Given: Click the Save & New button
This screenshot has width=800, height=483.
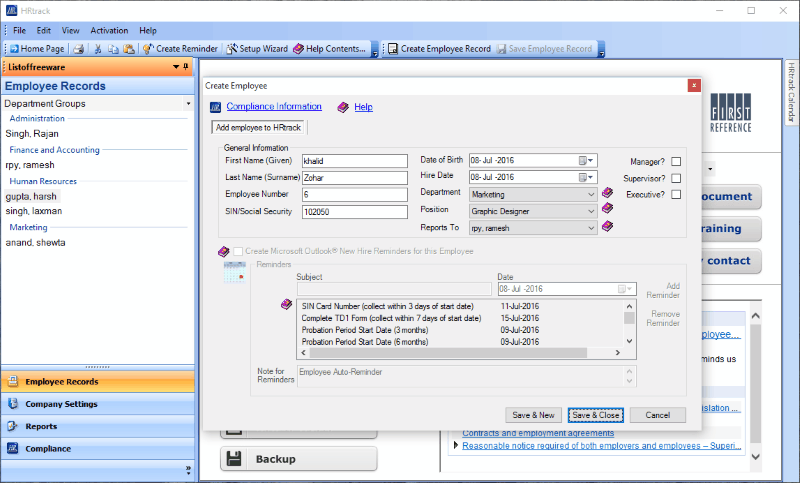Looking at the screenshot, I should [533, 415].
